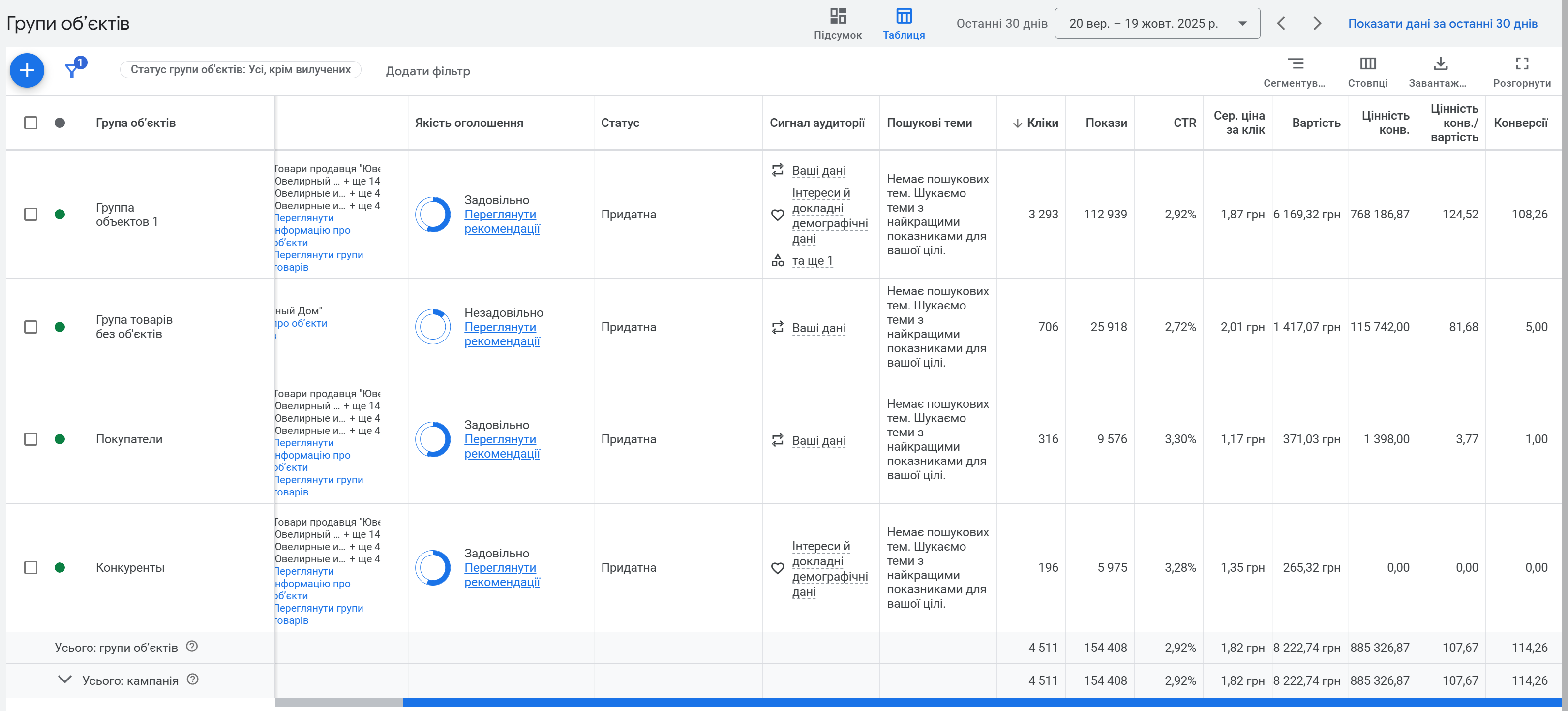The height and width of the screenshot is (711, 1568).
Task: Click Показати дані за останні 30 днів
Action: (x=1442, y=24)
